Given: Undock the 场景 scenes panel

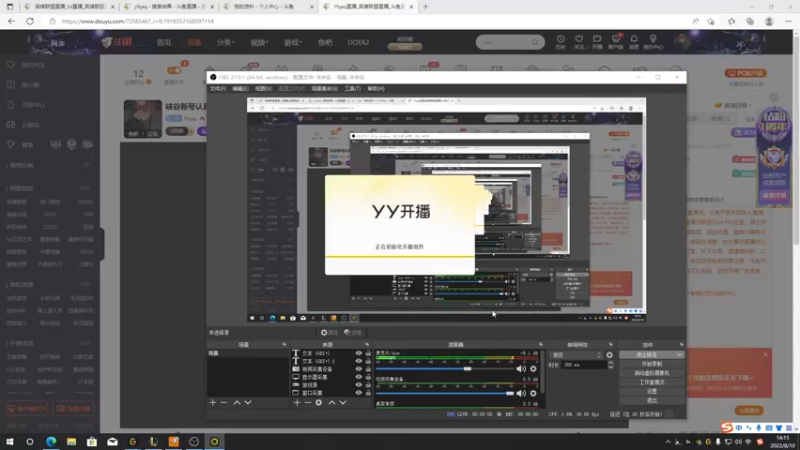Looking at the screenshot, I should point(284,345).
